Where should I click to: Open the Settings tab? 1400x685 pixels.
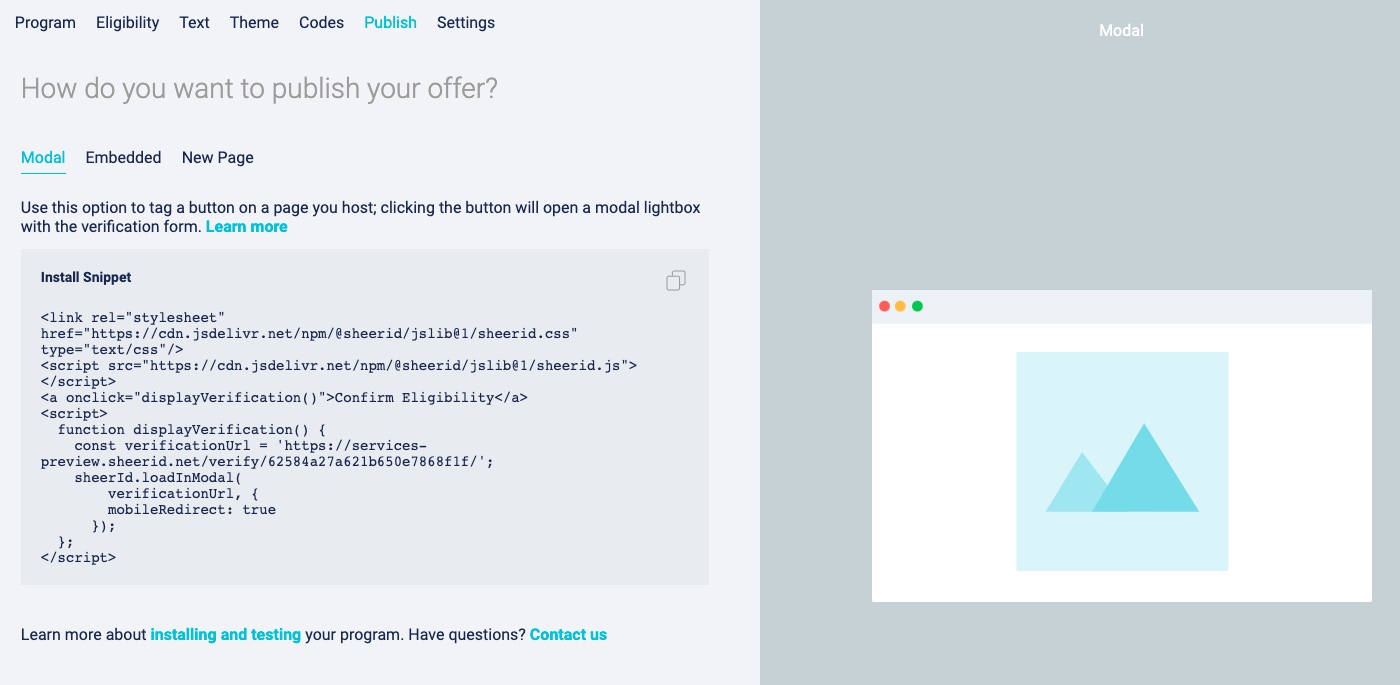coord(466,22)
